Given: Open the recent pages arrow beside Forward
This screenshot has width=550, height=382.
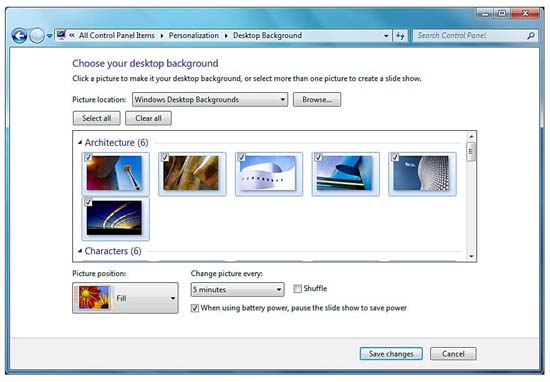Looking at the screenshot, I should pyautogui.click(x=49, y=36).
